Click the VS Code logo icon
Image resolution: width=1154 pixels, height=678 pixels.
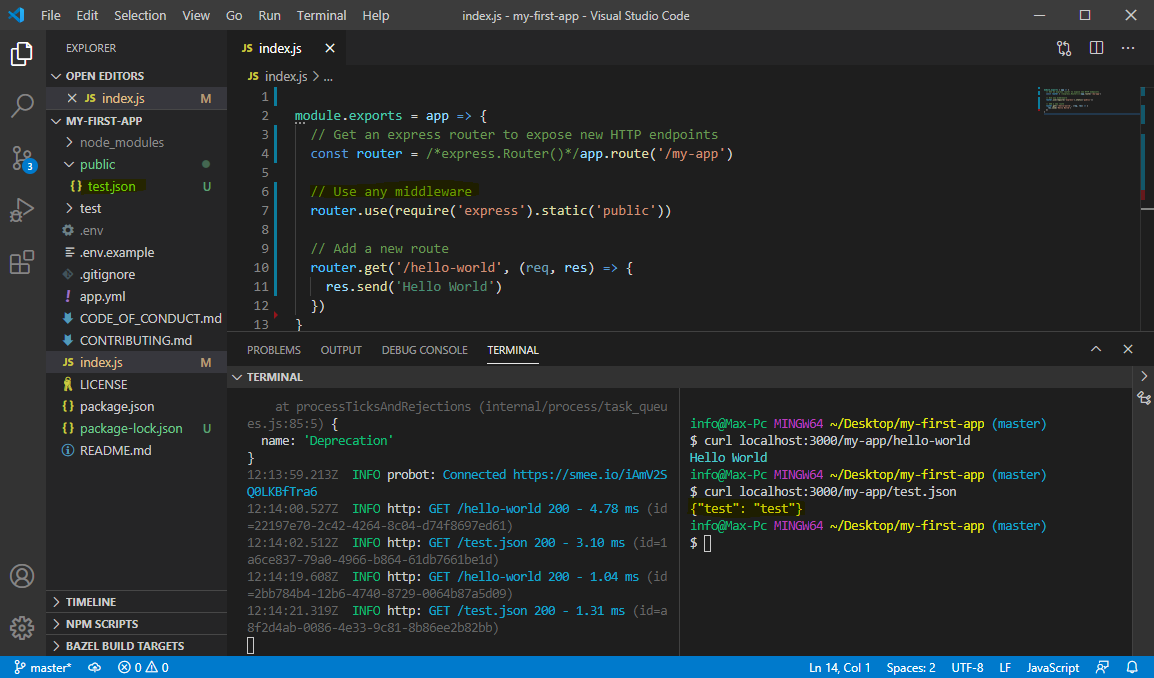point(16,15)
